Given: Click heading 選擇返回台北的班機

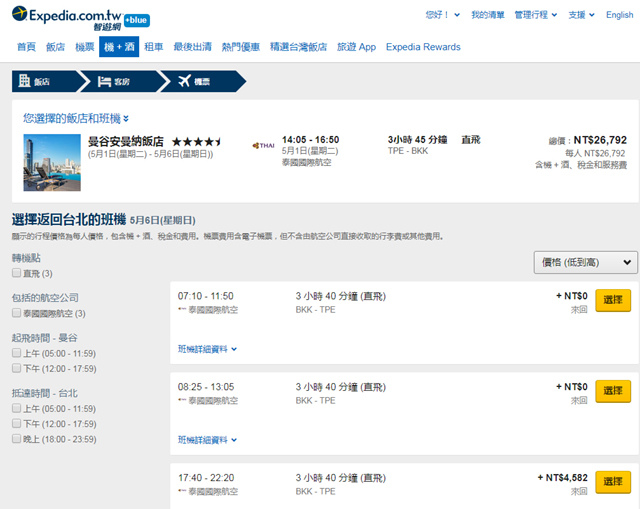Looking at the screenshot, I should point(69,220).
